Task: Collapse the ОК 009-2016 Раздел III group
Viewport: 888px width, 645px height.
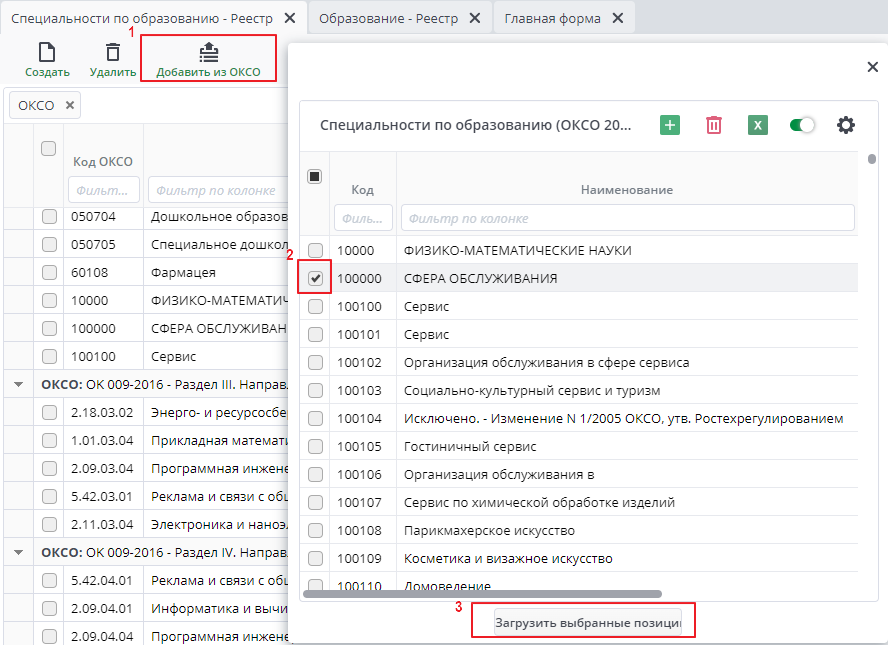Action: (18, 383)
